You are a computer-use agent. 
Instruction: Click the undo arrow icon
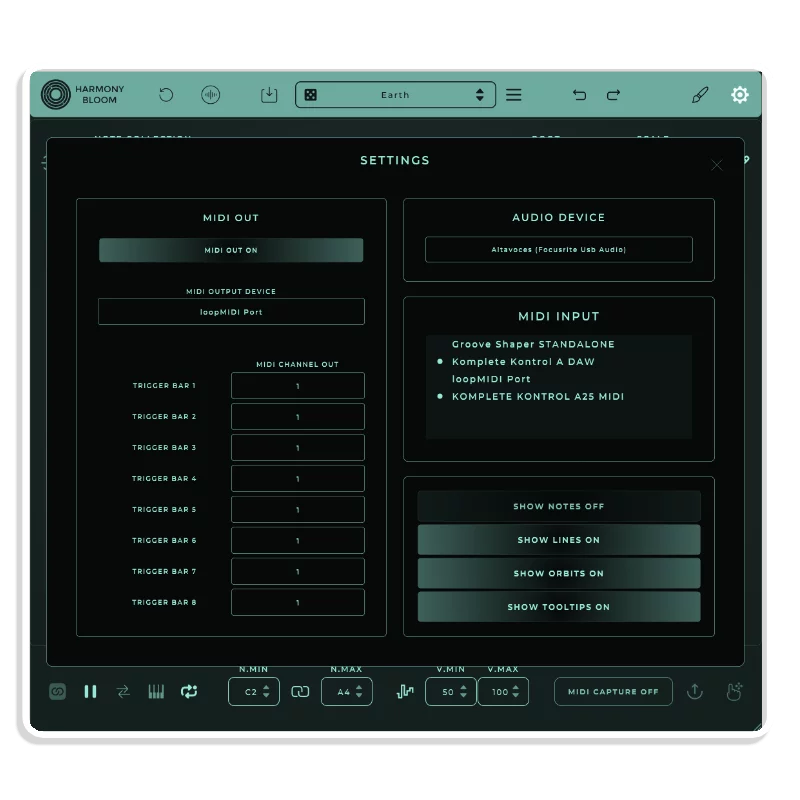click(x=579, y=95)
